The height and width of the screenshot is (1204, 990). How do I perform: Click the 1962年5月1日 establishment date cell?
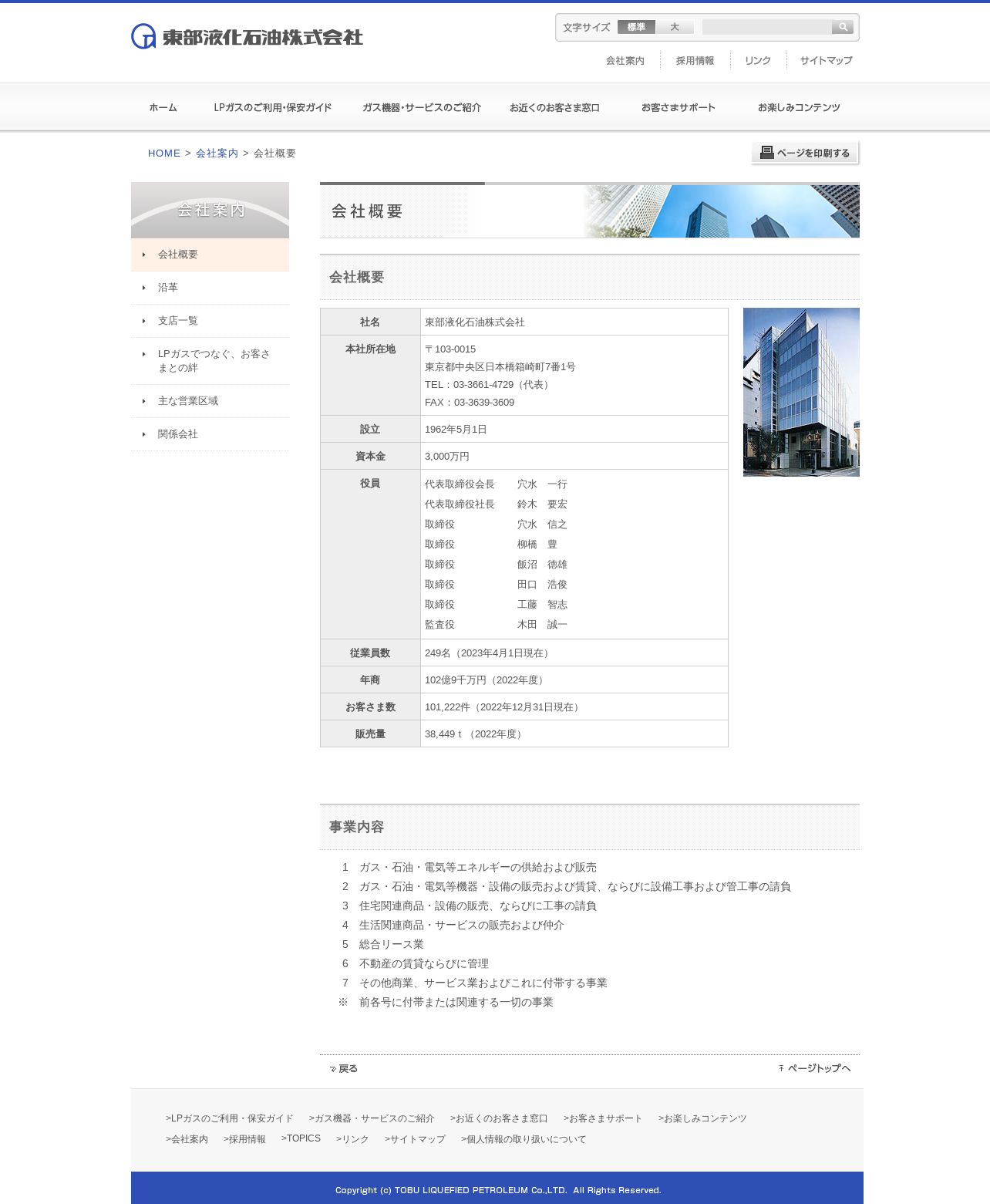tap(574, 430)
